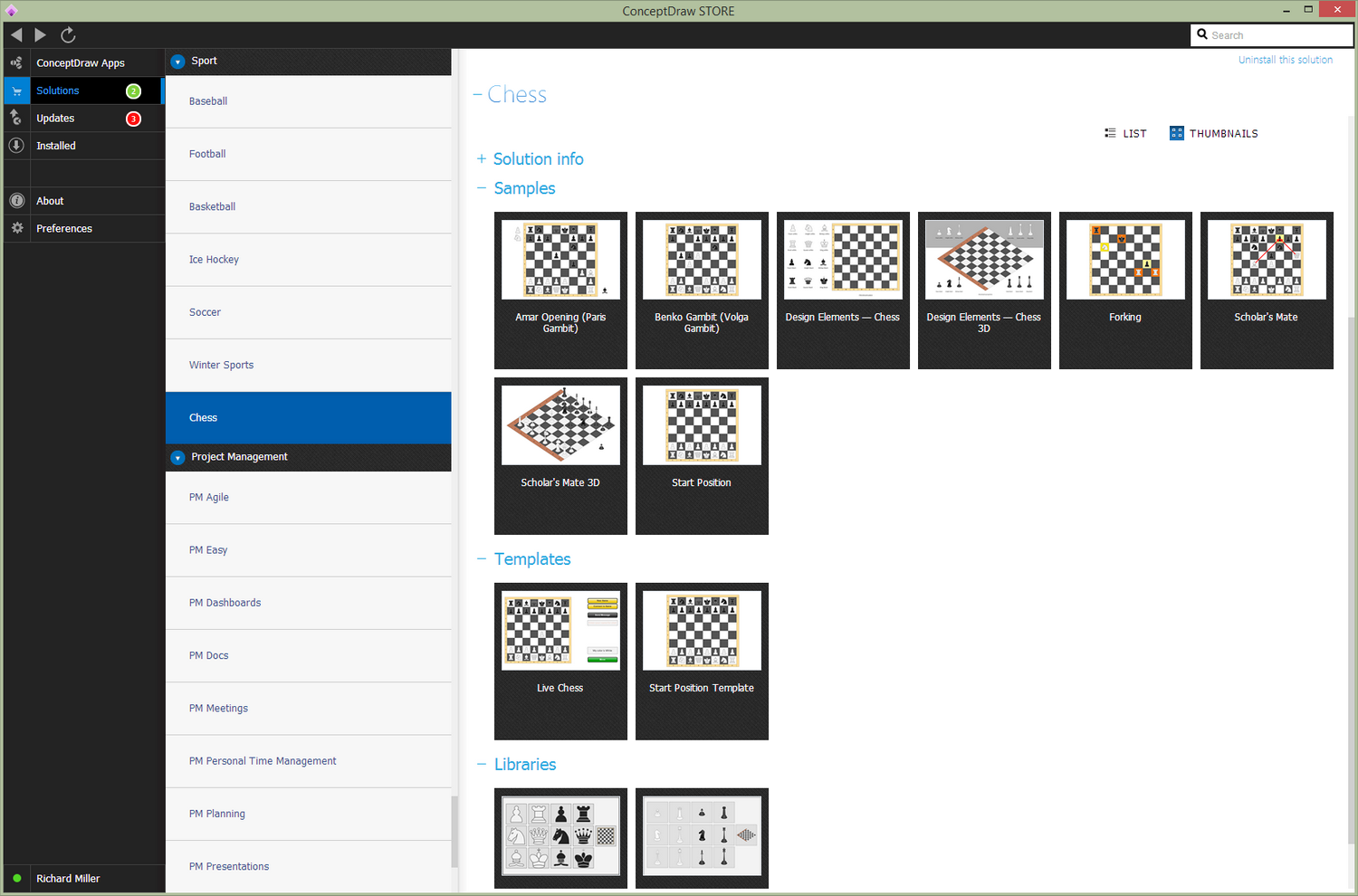Open the Start Position Template
The width and height of the screenshot is (1358, 896).
coord(702,661)
